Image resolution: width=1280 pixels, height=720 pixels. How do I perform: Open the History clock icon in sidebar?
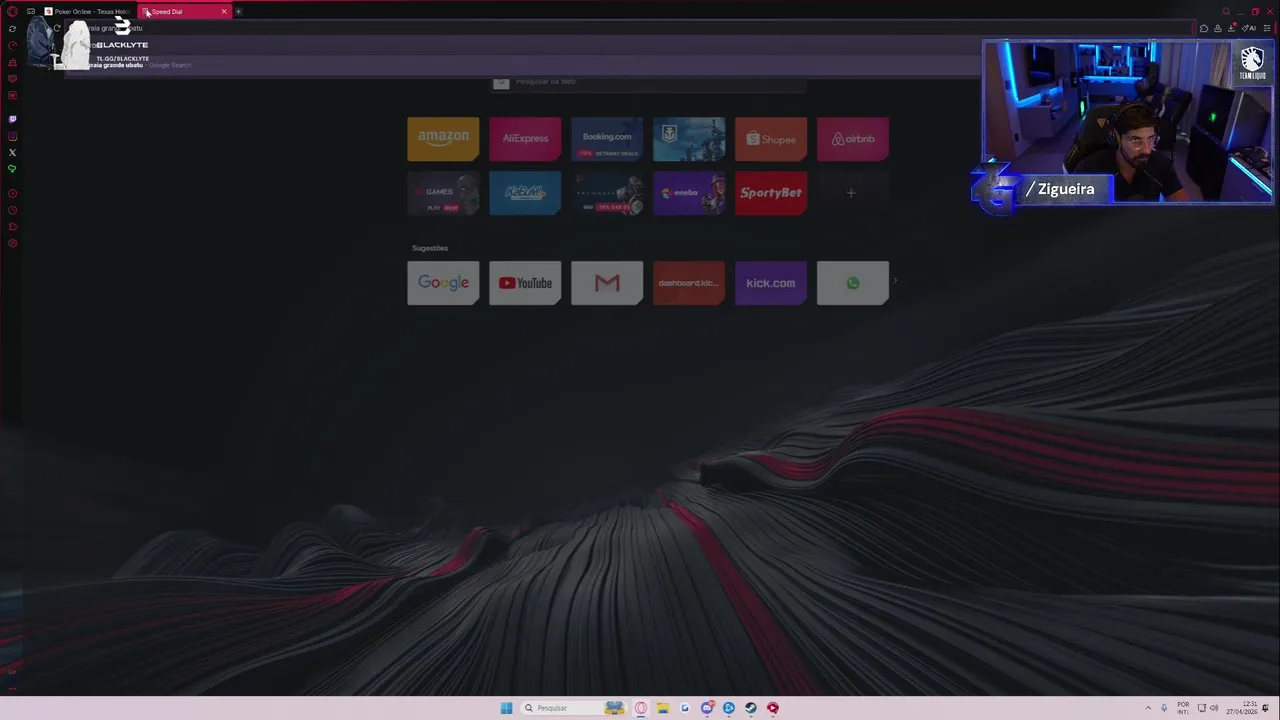[x=12, y=210]
